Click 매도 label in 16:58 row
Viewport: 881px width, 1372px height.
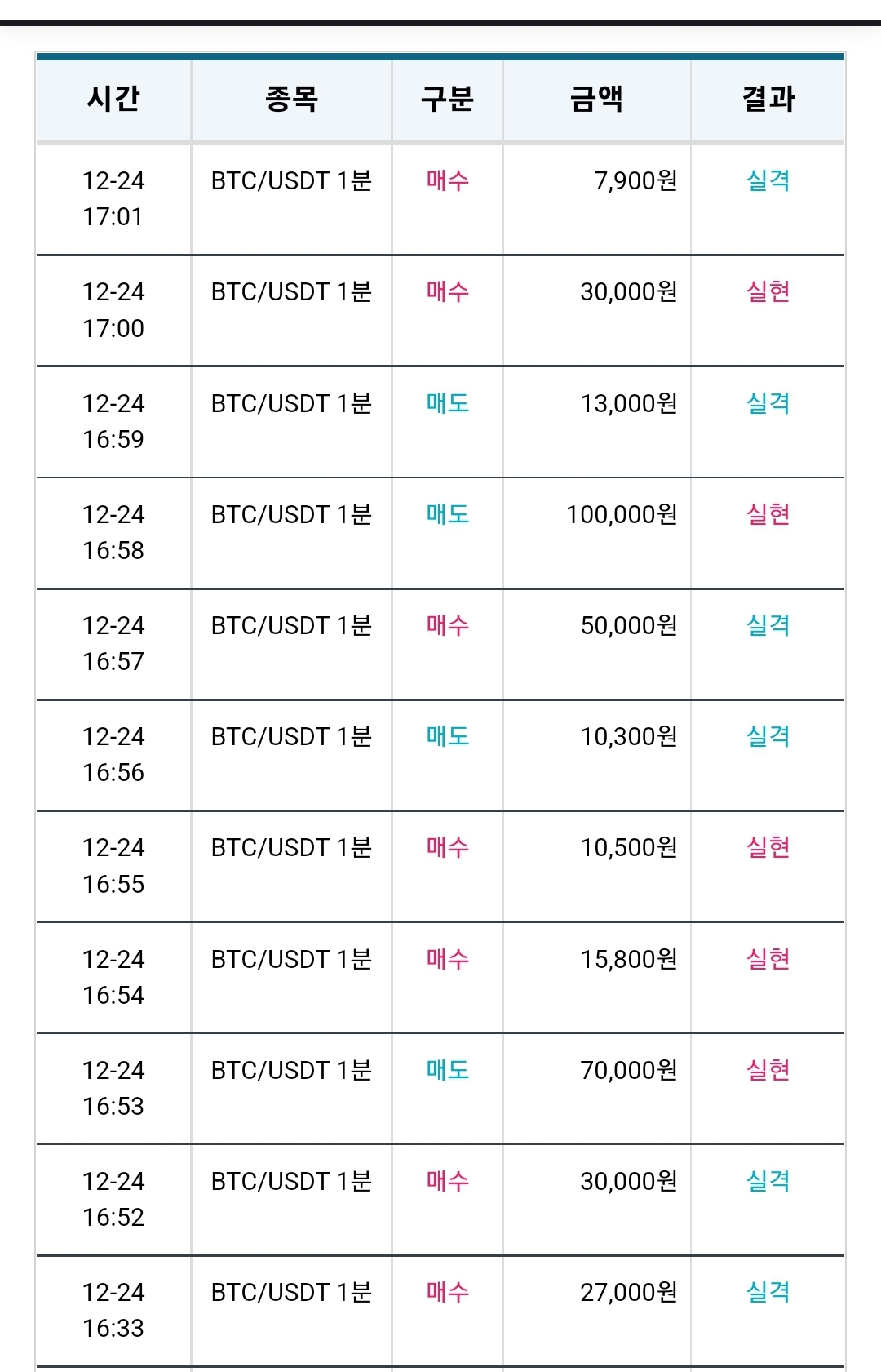point(447,514)
